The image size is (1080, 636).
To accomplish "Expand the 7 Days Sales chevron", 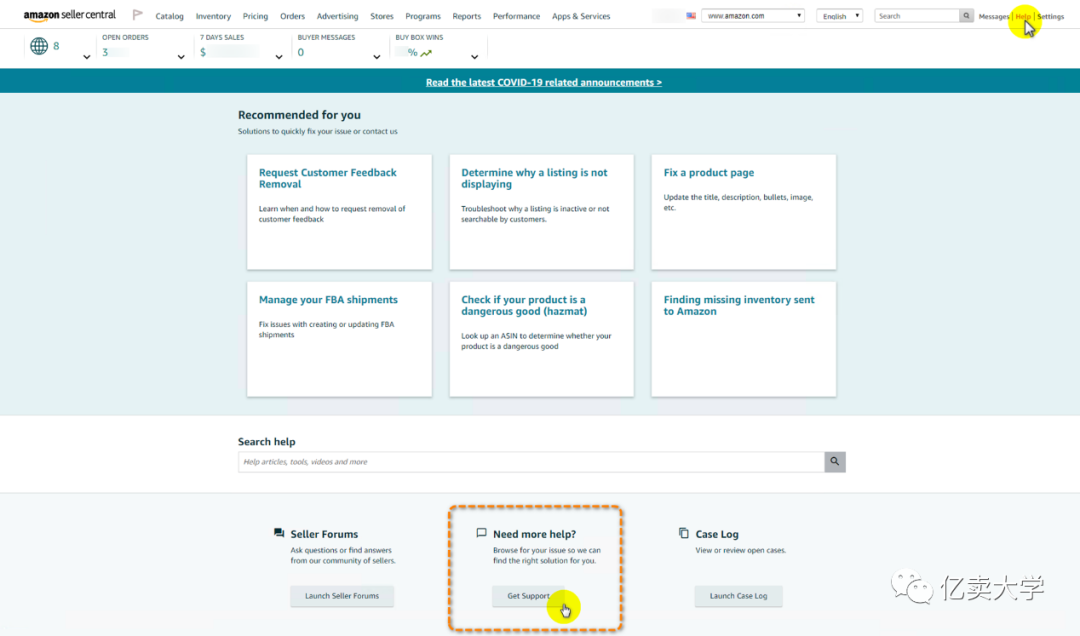I will (279, 57).
